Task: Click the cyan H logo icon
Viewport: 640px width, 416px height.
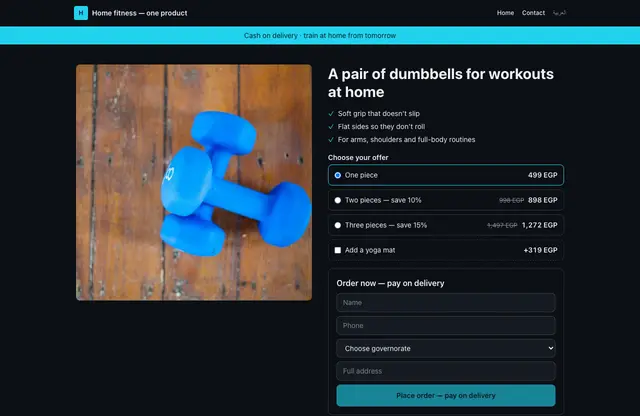Action: [x=81, y=13]
